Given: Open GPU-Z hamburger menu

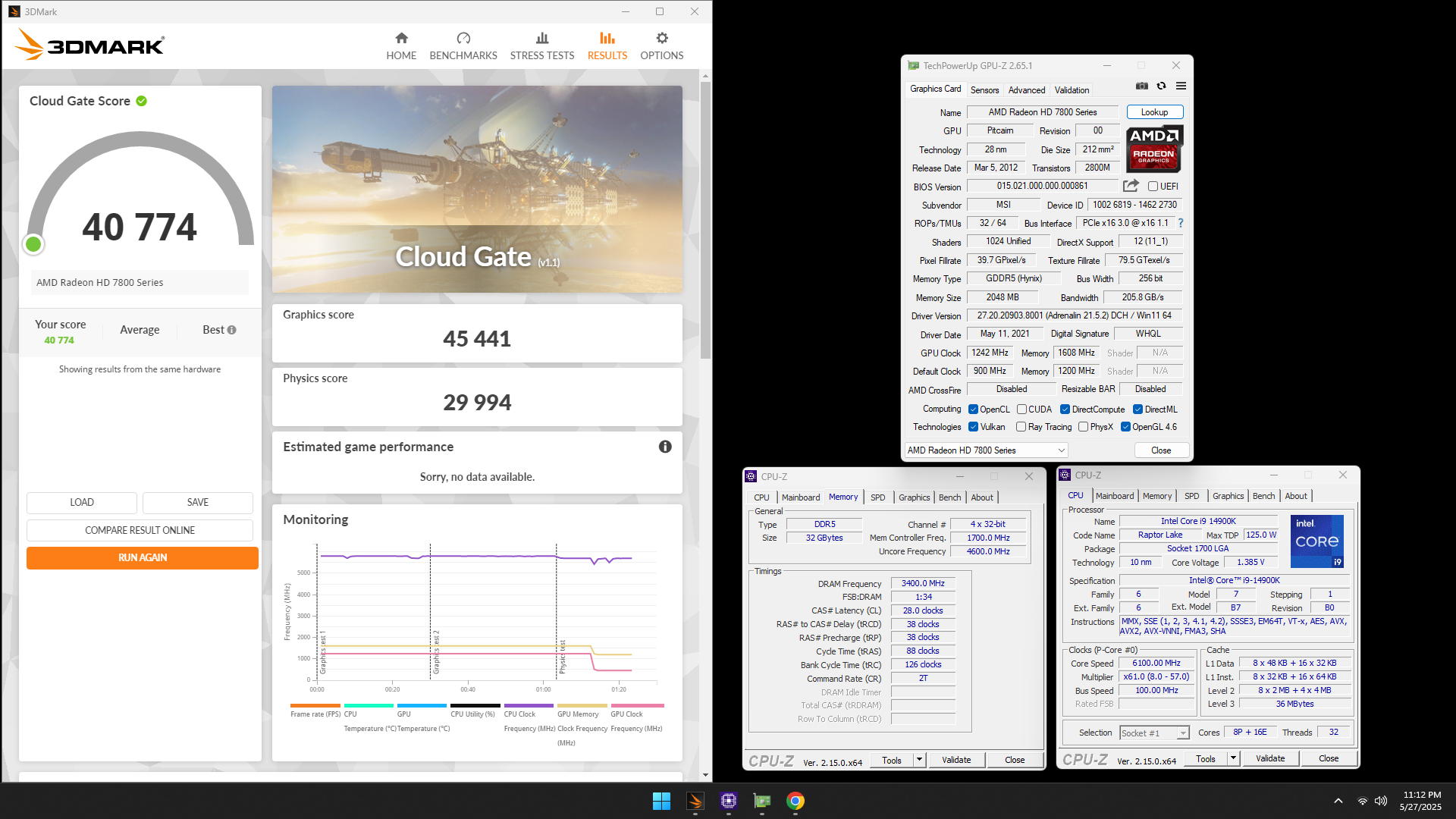Looking at the screenshot, I should coord(1181,86).
